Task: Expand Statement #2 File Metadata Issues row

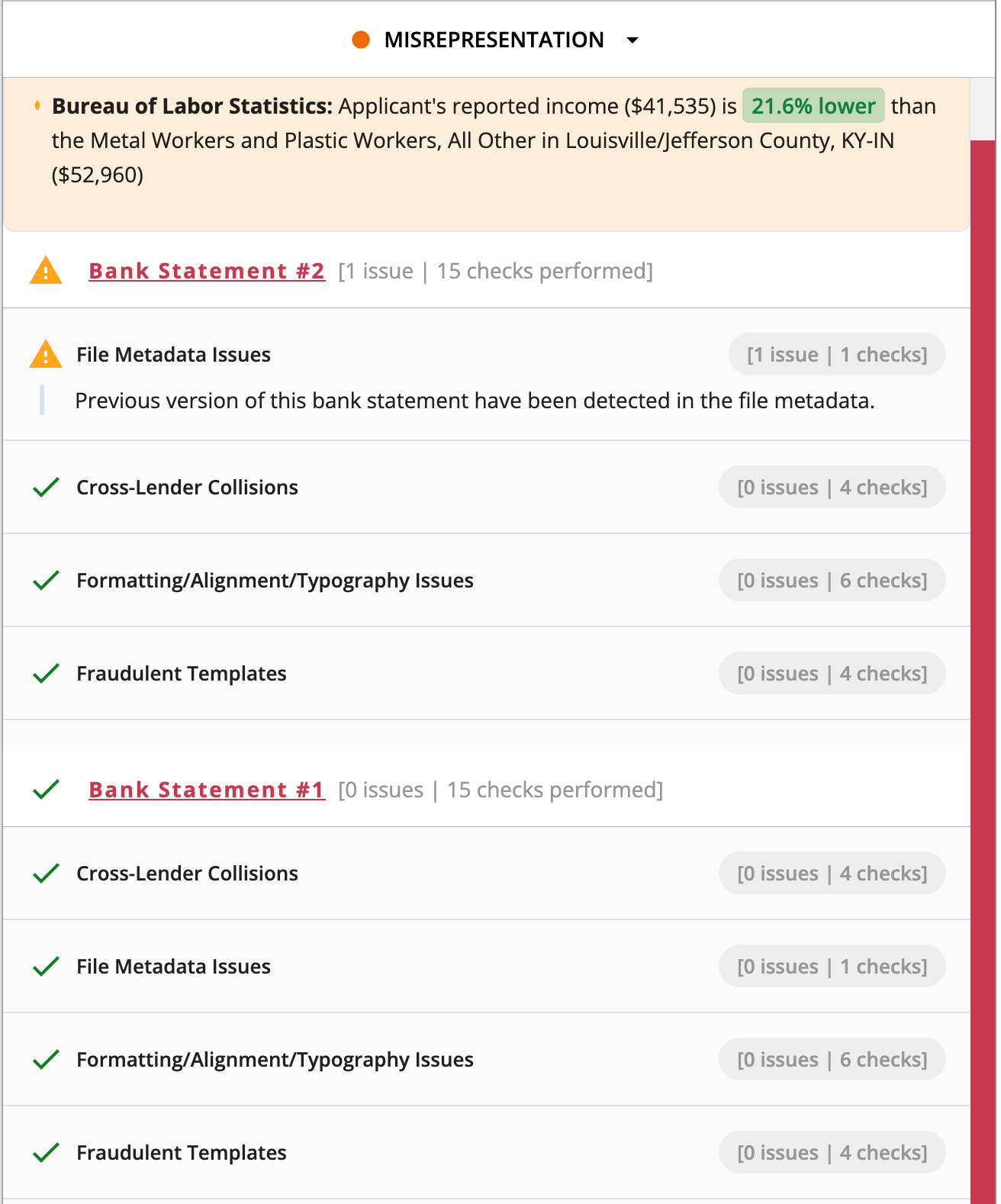Action: pyautogui.click(x=173, y=355)
